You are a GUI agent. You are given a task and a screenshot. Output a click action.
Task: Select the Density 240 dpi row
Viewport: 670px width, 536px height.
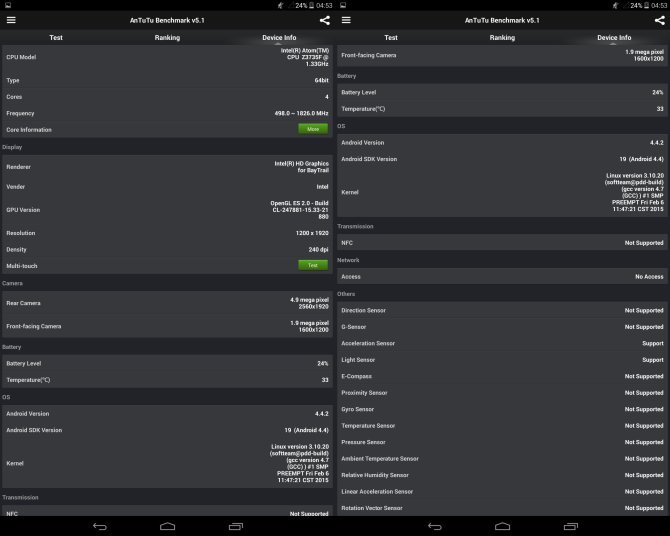pyautogui.click(x=168, y=250)
